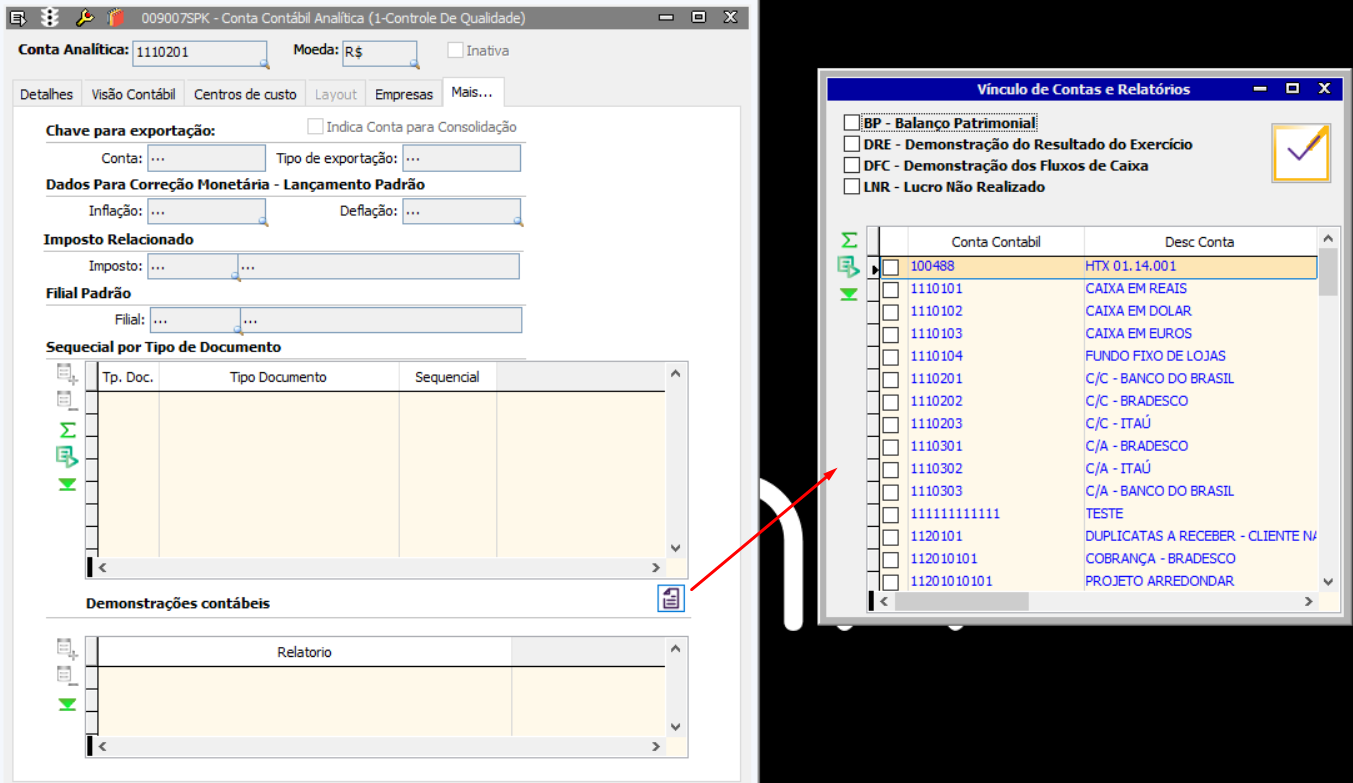Click the Conta export key input field
Image resolution: width=1353 pixels, height=783 pixels.
point(207,158)
